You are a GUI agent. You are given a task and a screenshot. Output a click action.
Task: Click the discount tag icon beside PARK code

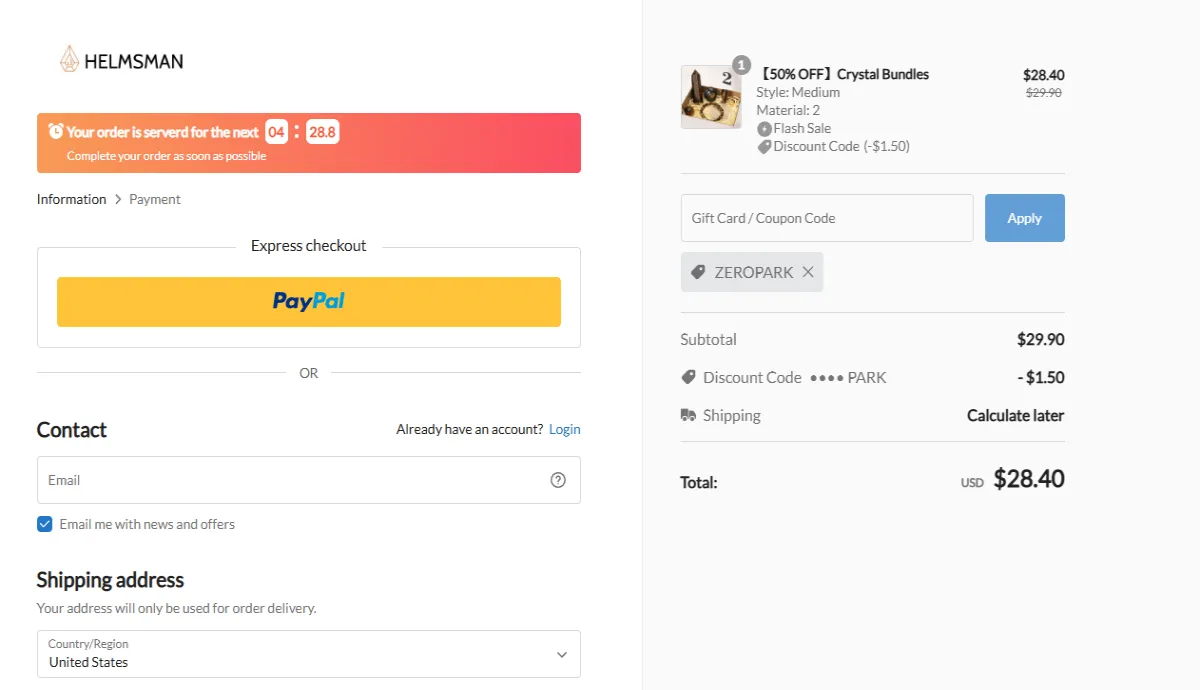coord(688,377)
